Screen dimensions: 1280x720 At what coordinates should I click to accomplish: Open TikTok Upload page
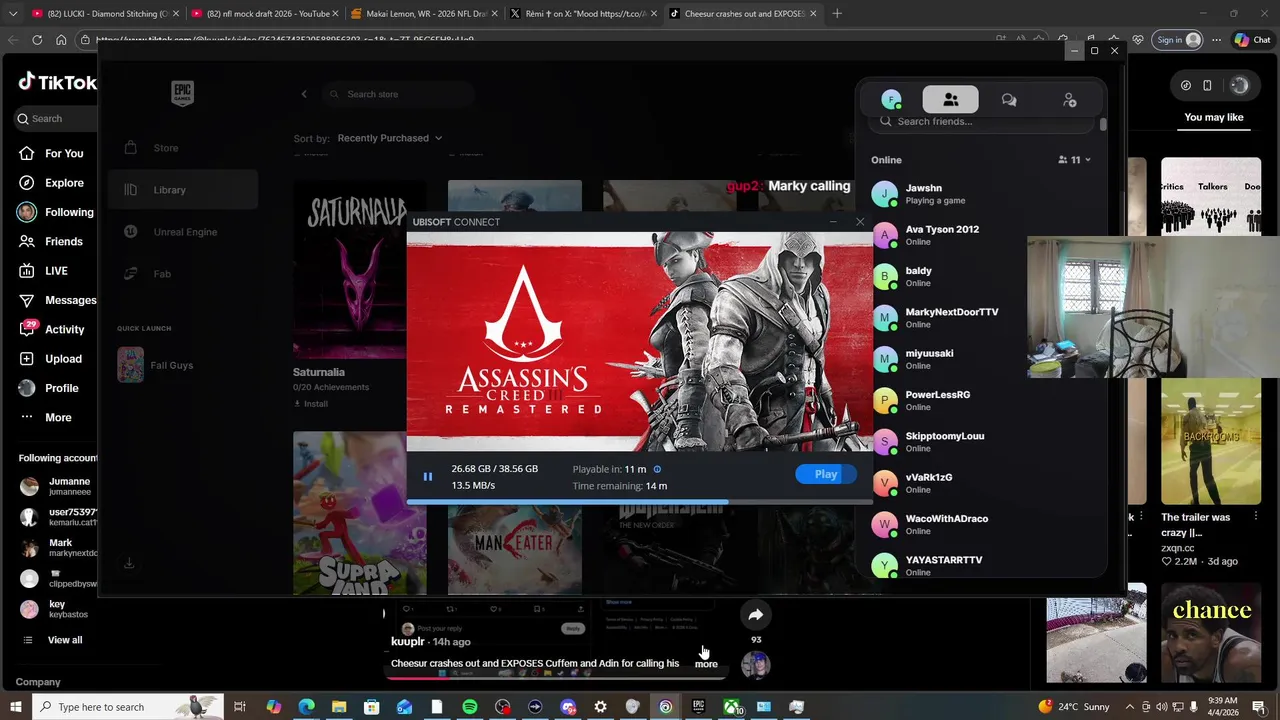coord(50,359)
